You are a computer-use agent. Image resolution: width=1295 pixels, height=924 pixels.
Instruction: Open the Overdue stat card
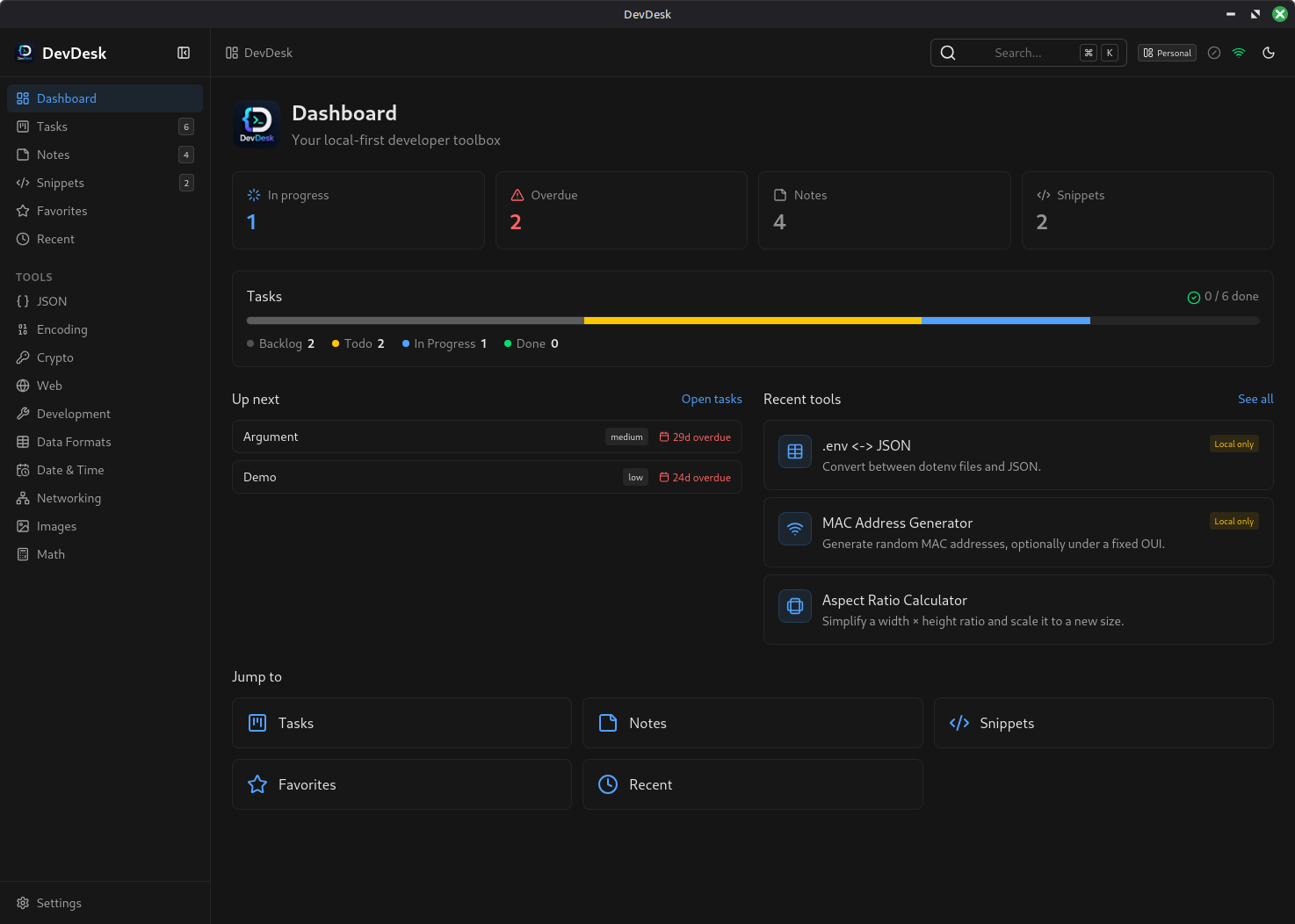[621, 211]
